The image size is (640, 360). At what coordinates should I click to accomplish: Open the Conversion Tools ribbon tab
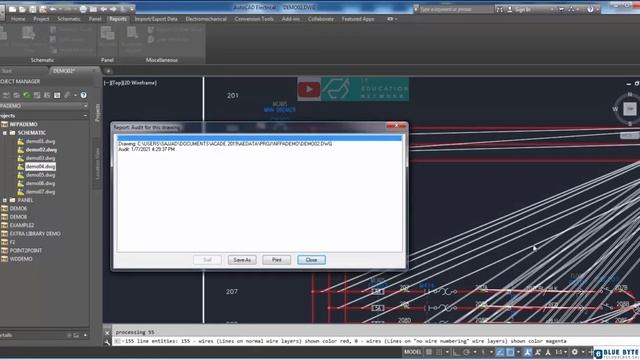pos(254,19)
